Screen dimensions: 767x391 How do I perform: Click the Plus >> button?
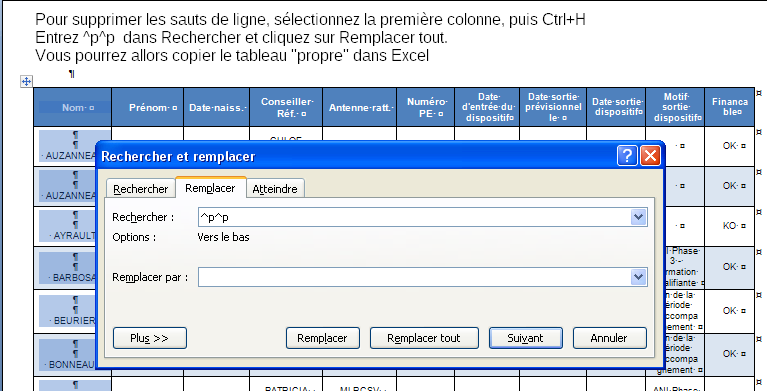150,338
